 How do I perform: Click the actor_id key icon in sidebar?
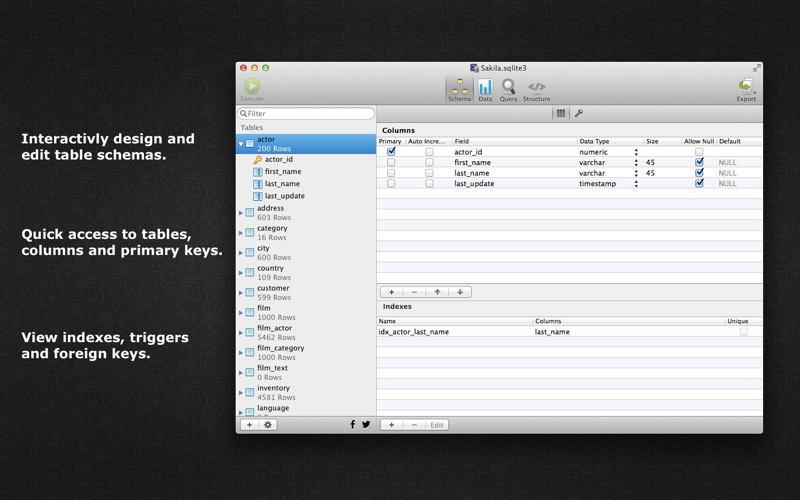(x=258, y=160)
